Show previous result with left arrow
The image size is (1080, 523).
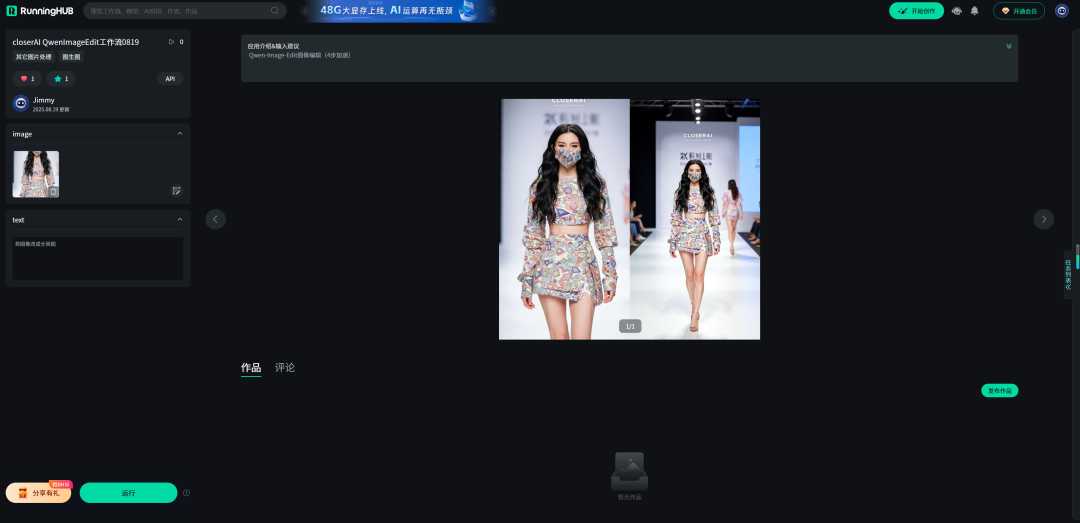[x=216, y=219]
